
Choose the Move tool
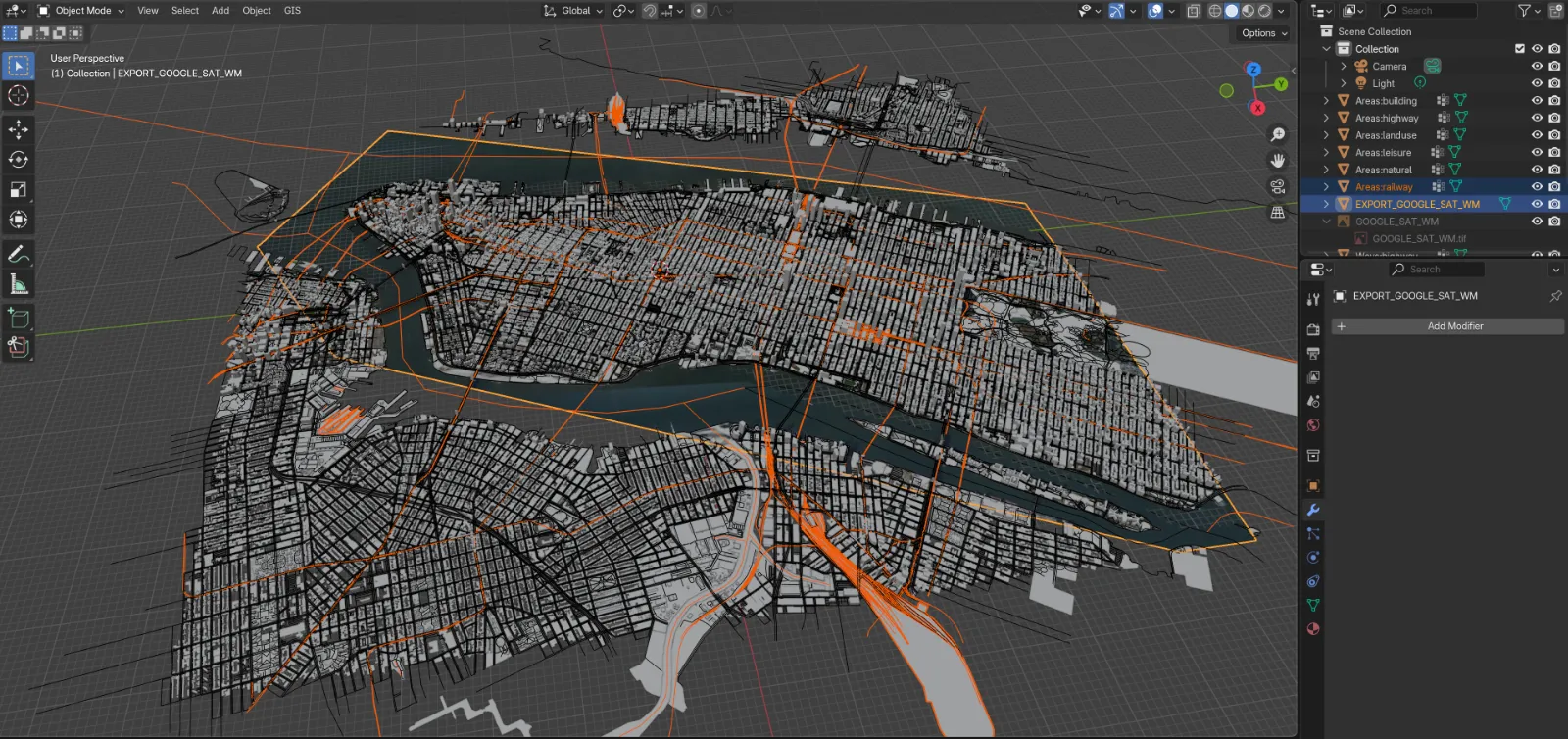coord(19,129)
